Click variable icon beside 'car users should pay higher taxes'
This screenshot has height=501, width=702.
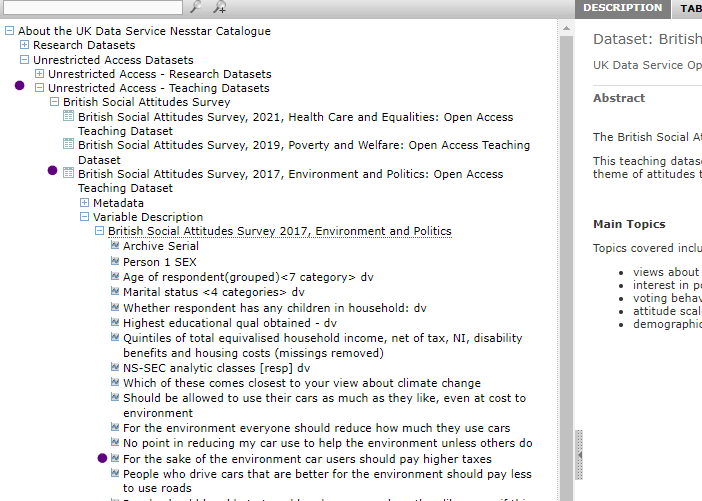click(115, 458)
